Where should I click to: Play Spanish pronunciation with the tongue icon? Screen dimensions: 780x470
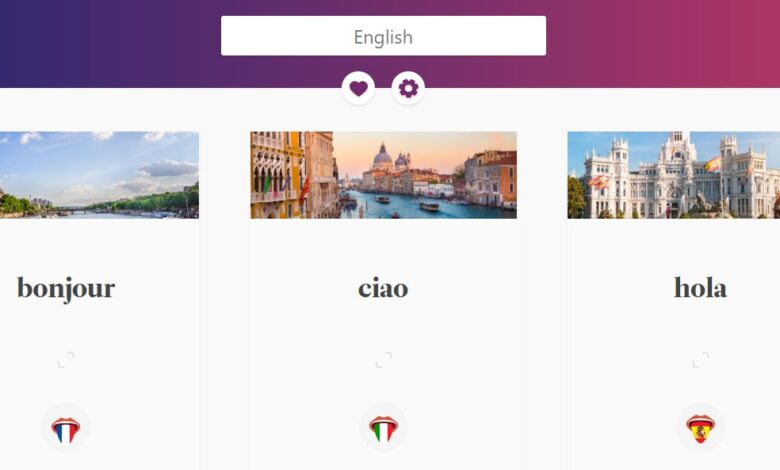700,428
